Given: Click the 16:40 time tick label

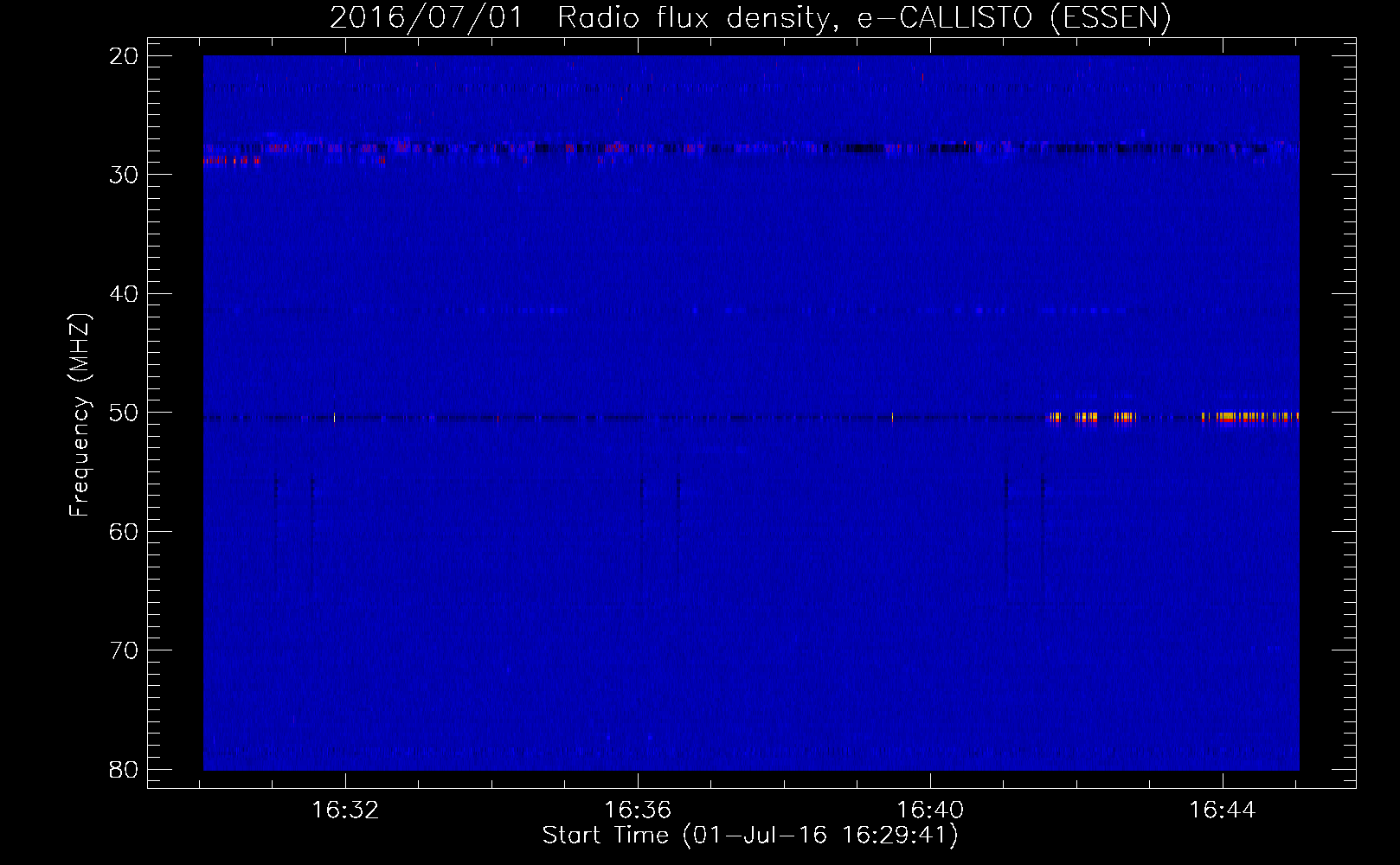Looking at the screenshot, I should 930,811.
